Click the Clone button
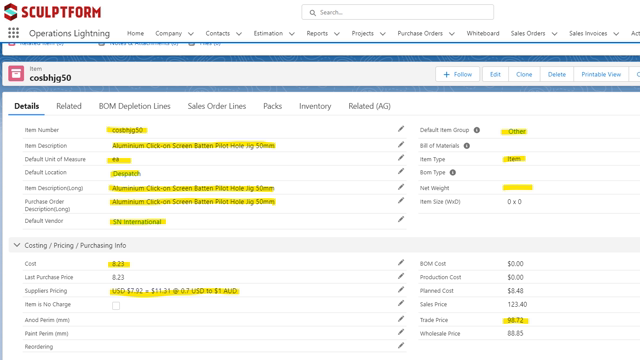The image size is (640, 360). click(x=524, y=74)
